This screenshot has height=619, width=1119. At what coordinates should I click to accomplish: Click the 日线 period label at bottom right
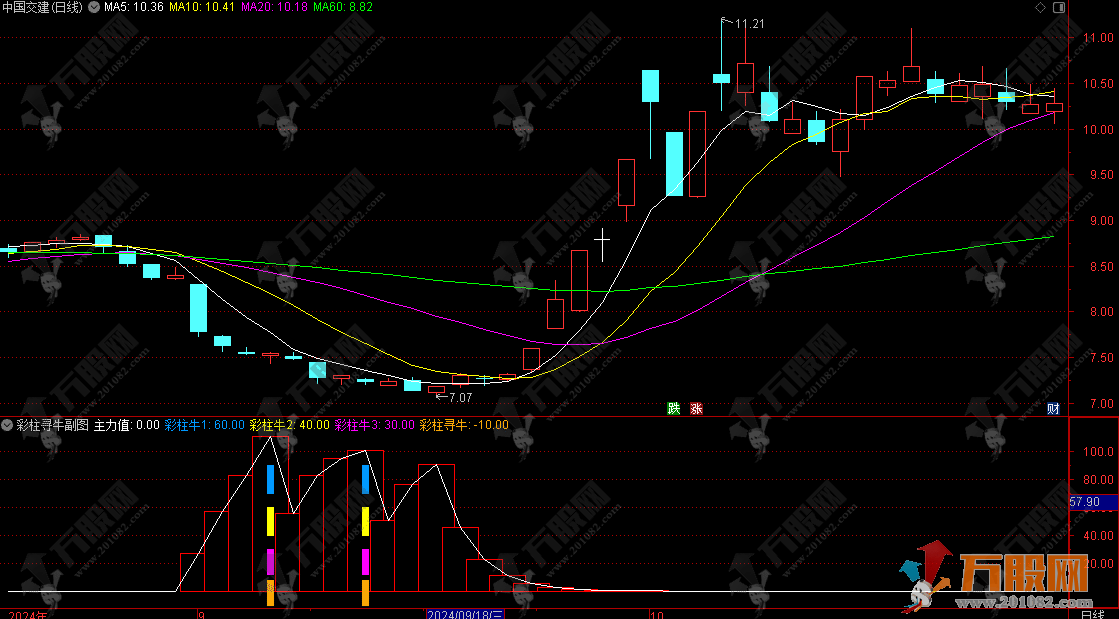(1092, 614)
